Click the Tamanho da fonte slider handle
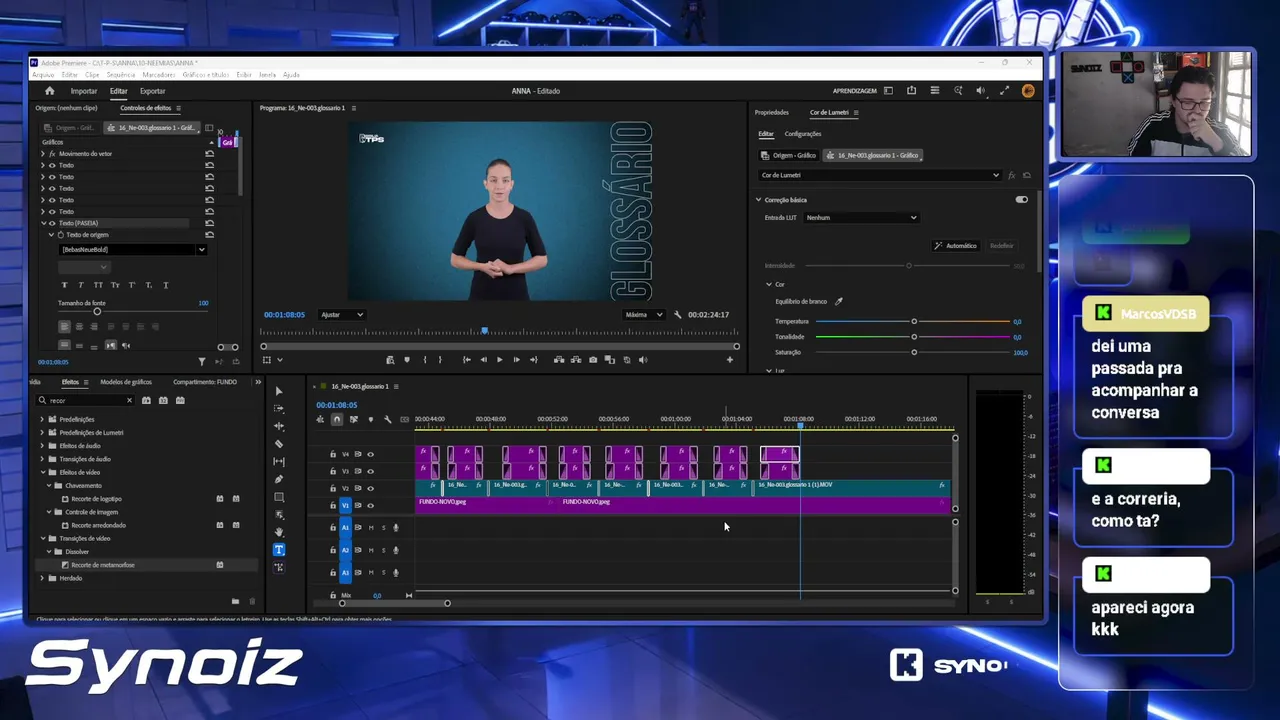Viewport: 1280px width, 720px height. pyautogui.click(x=97, y=312)
